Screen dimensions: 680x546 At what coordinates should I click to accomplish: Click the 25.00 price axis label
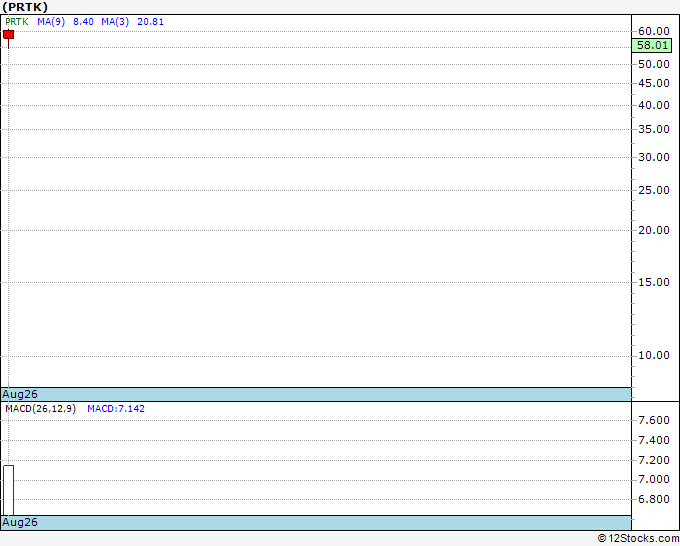pyautogui.click(x=654, y=190)
